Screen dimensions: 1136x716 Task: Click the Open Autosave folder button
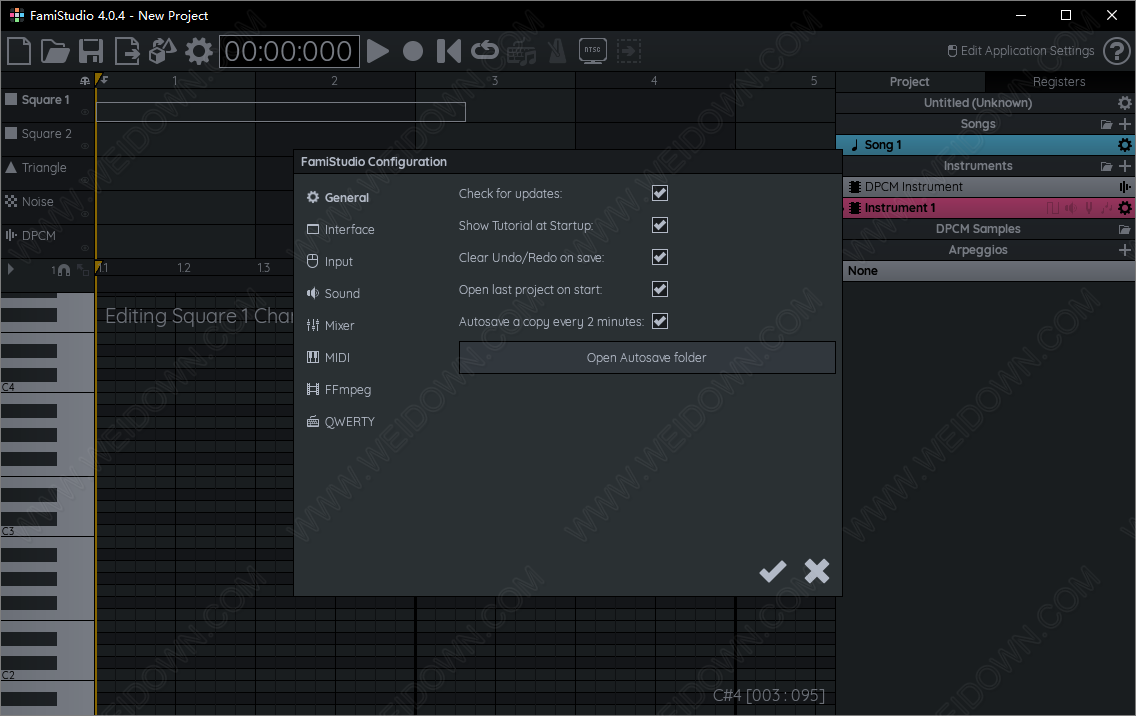tap(647, 357)
